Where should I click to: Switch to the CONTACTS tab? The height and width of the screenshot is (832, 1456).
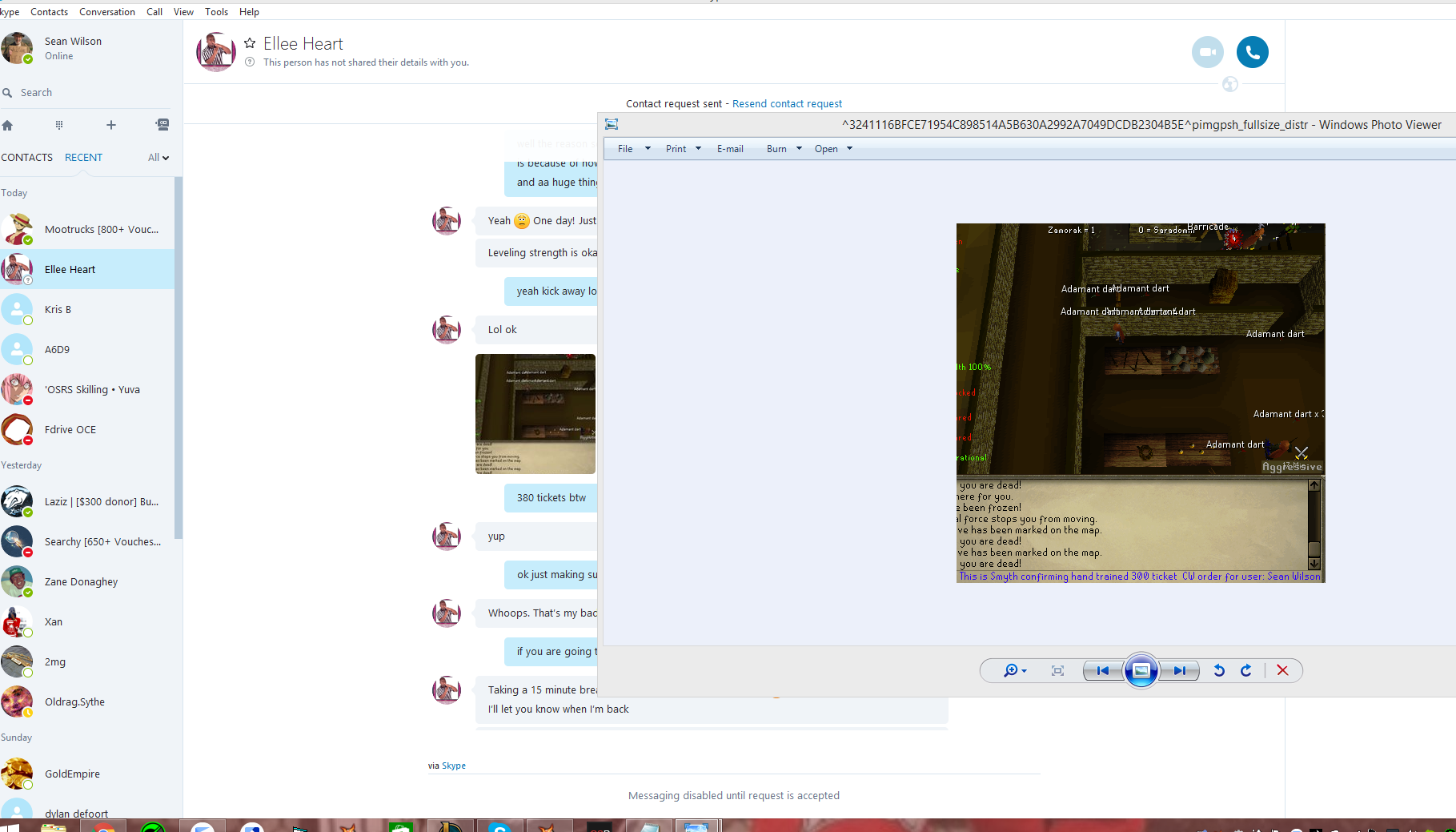click(26, 158)
